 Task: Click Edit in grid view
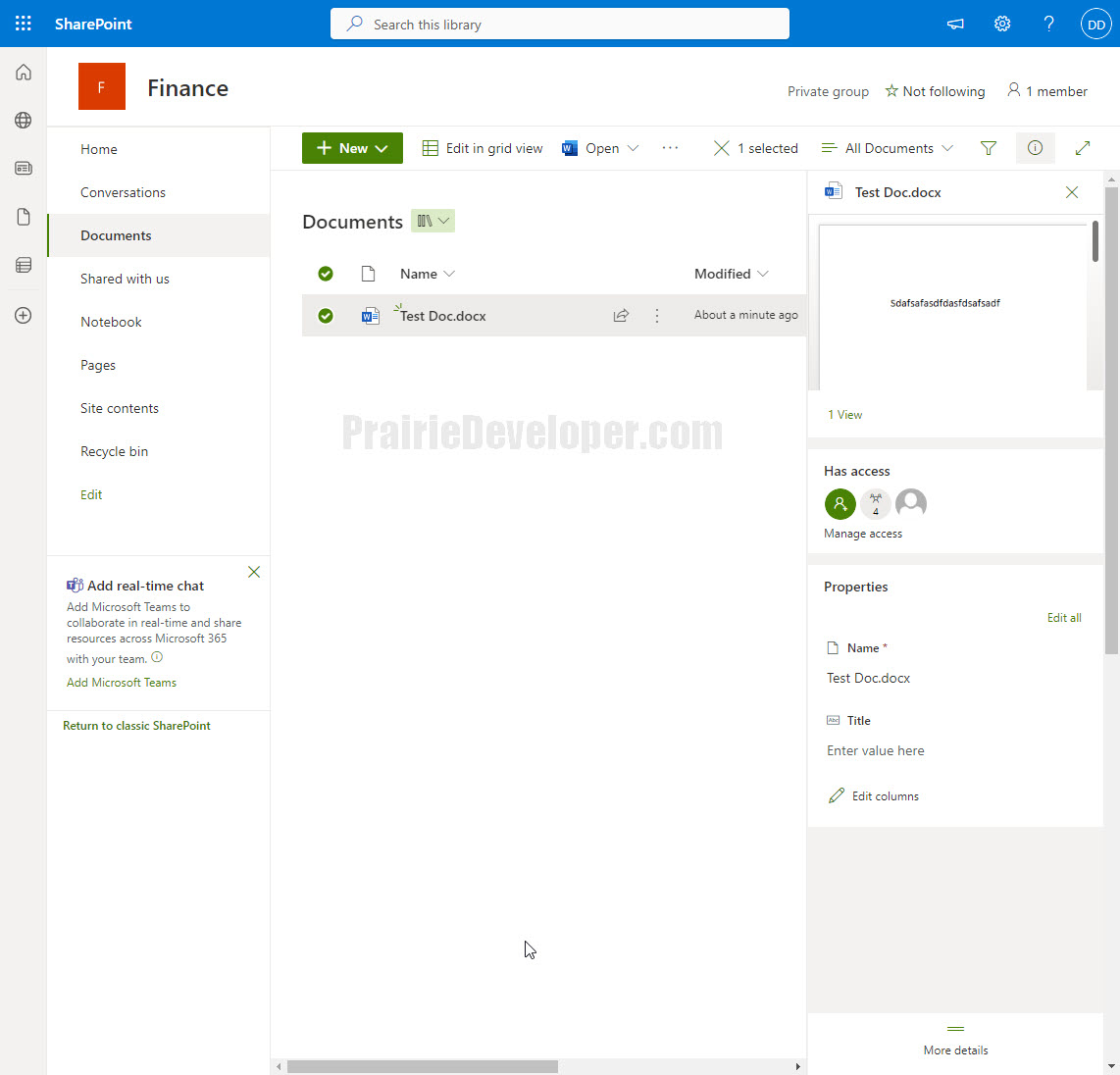click(x=483, y=148)
